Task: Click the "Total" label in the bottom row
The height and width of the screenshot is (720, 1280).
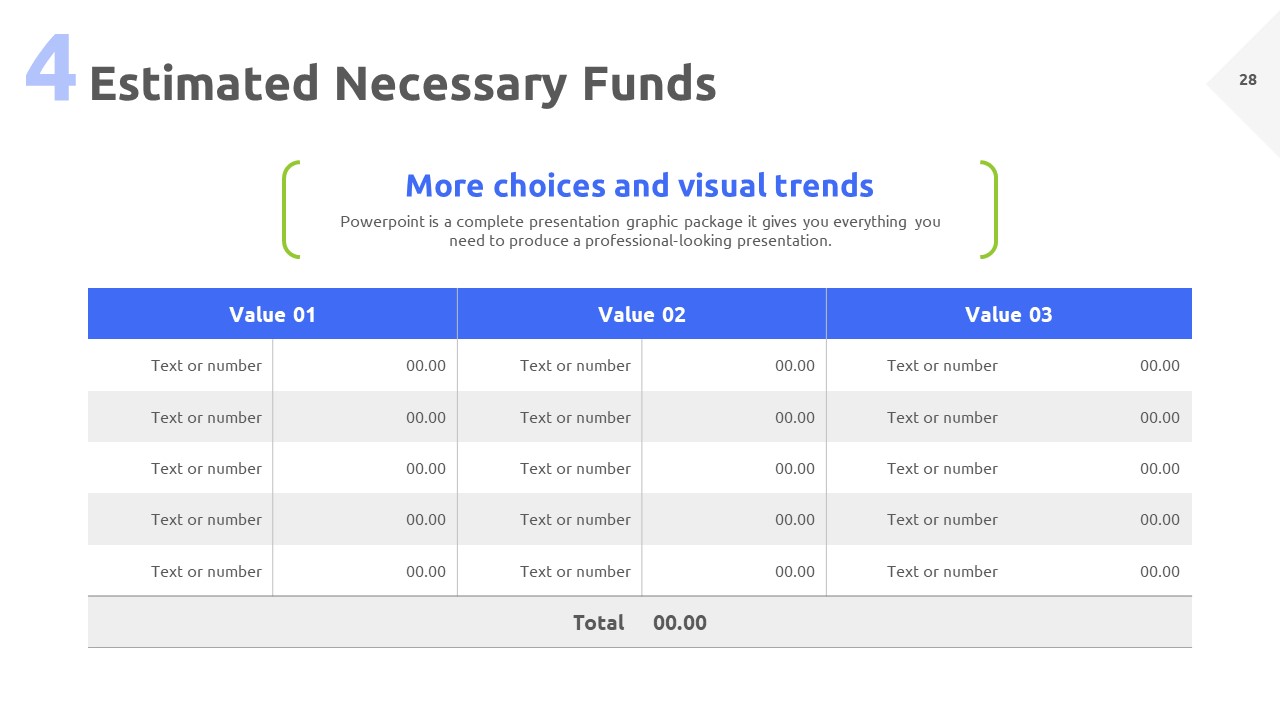Action: point(598,623)
